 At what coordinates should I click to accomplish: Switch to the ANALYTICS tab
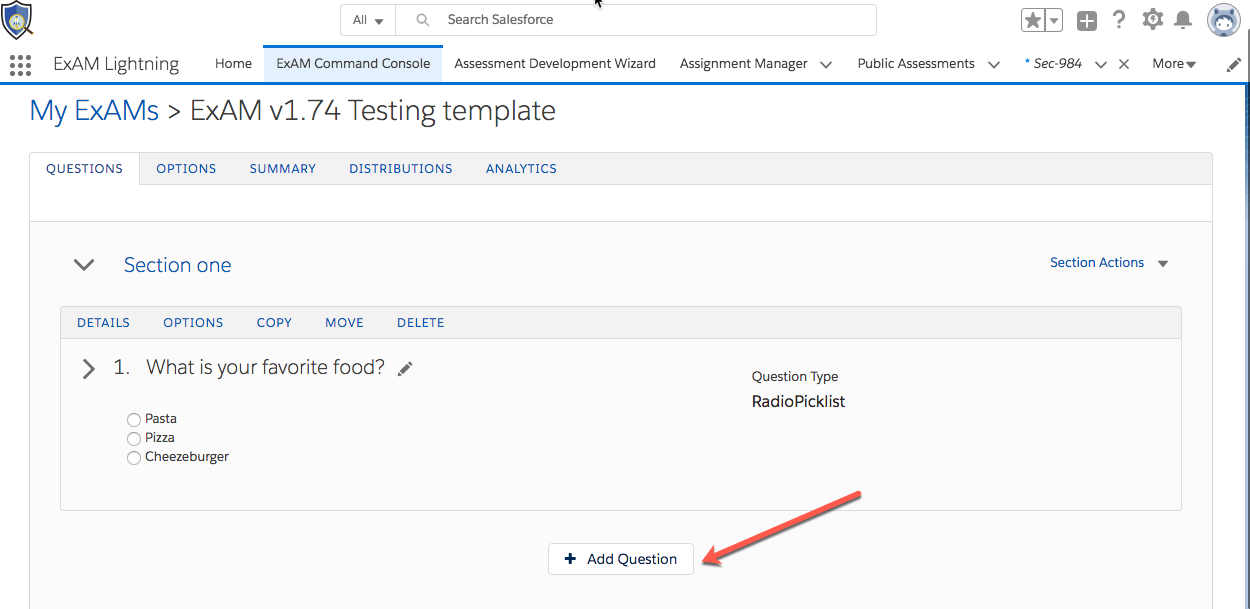point(521,169)
